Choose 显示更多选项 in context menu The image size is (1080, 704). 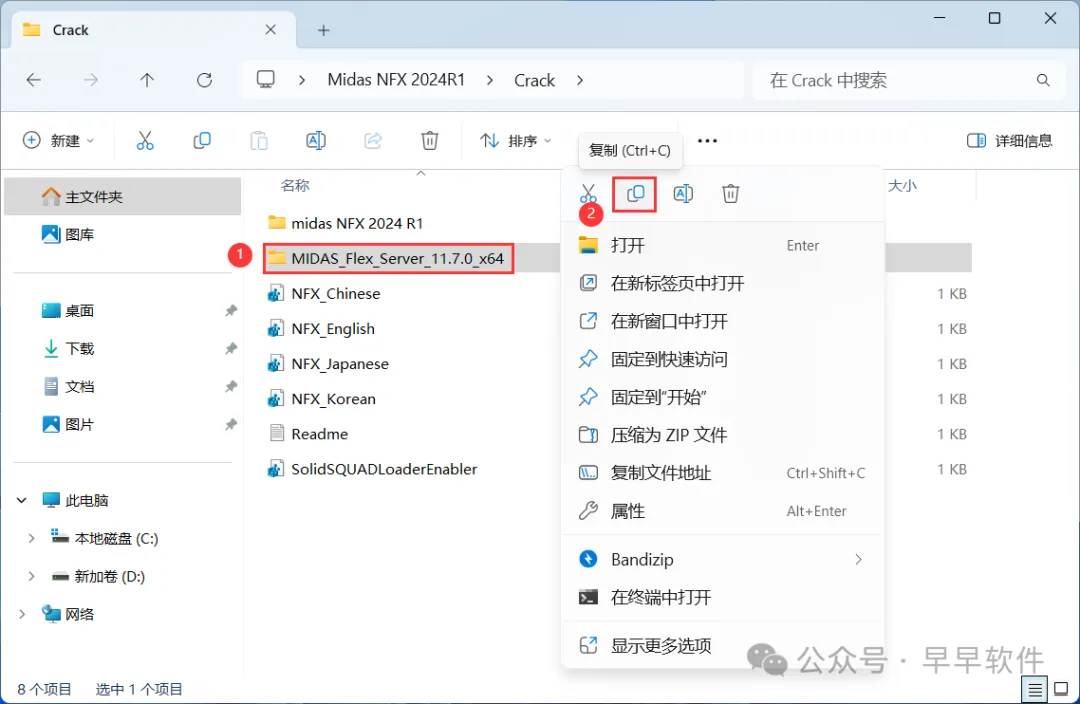722,645
